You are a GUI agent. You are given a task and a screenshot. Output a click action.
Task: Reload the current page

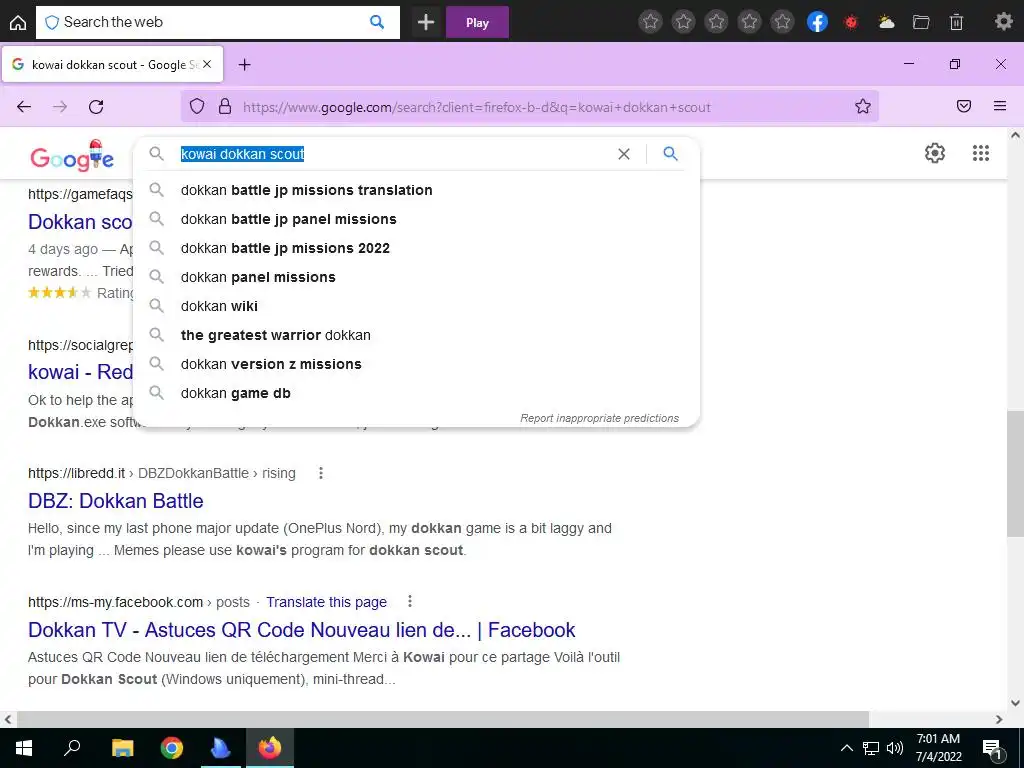pyautogui.click(x=96, y=106)
